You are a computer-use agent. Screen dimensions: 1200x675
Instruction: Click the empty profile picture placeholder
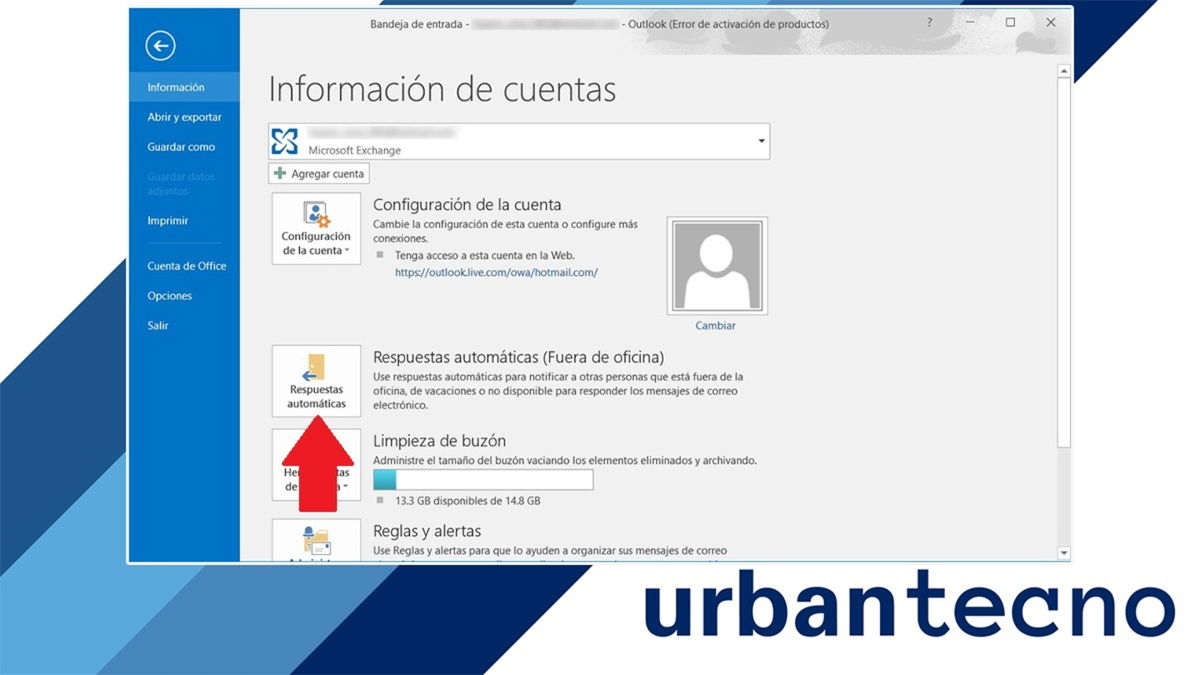coord(716,264)
